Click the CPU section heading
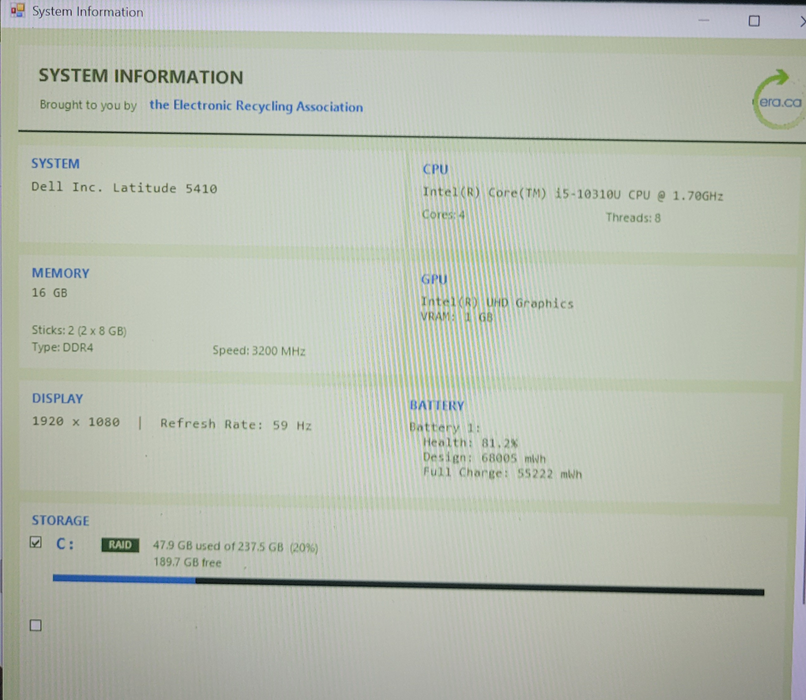 click(x=435, y=170)
